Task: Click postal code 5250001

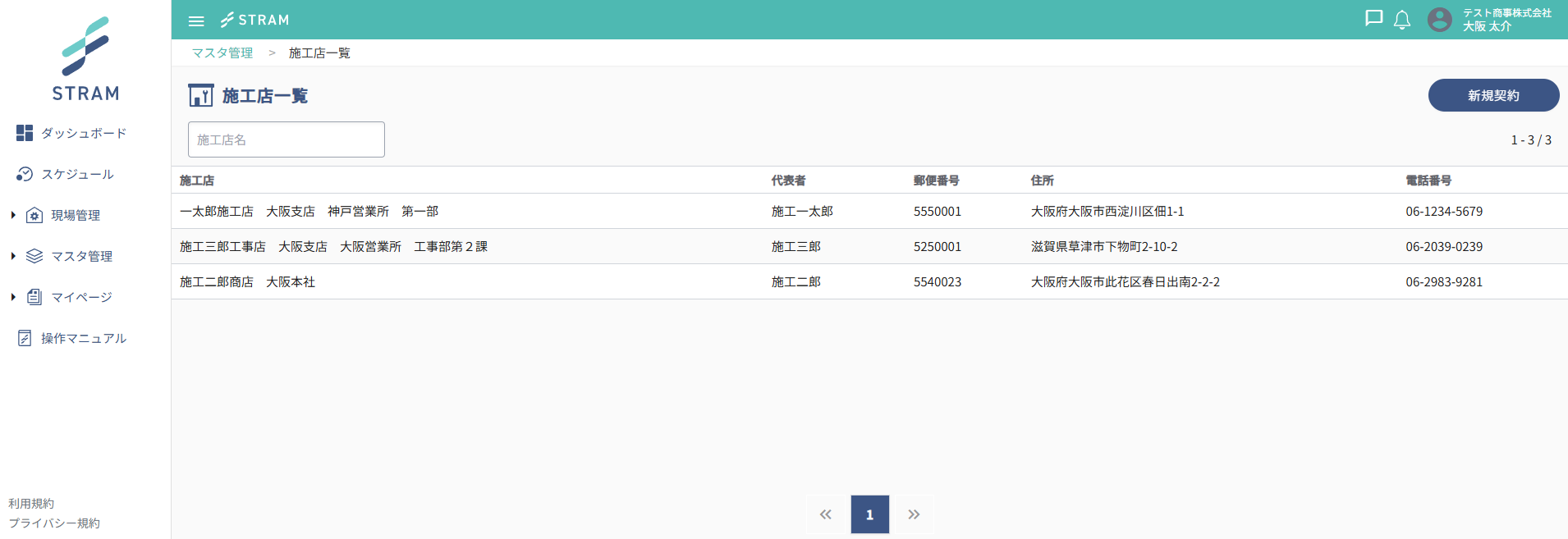Action: coord(938,246)
